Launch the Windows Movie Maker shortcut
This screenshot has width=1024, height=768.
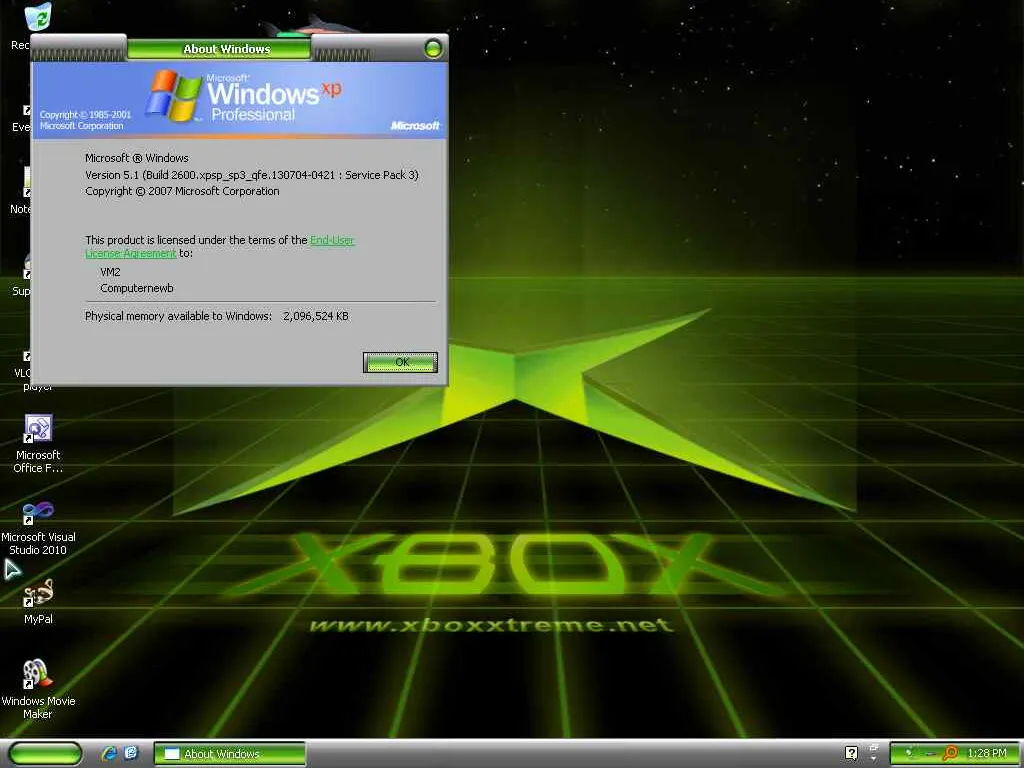[x=38, y=689]
